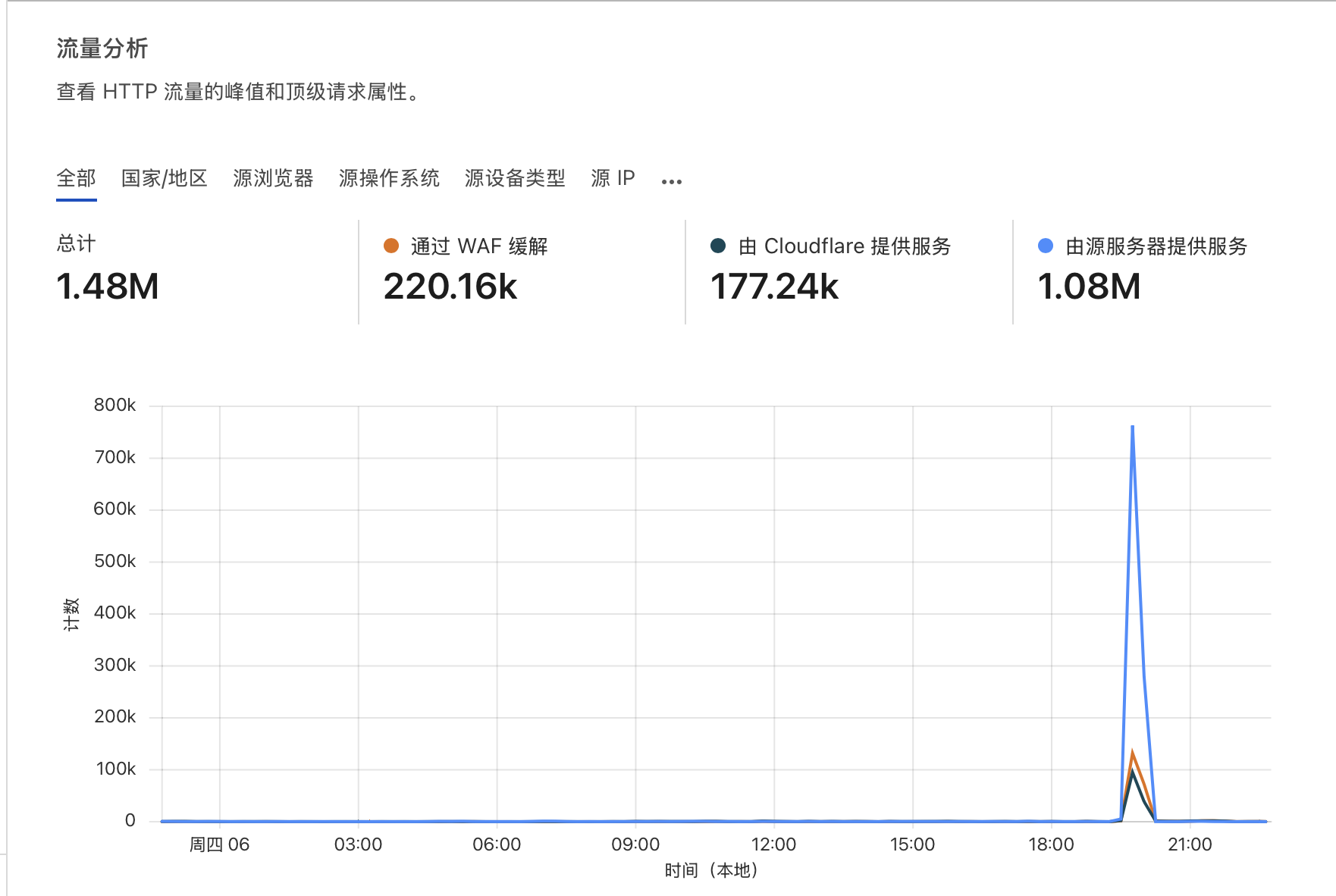Switch to 源操作系统 tab
This screenshot has height=896, width=1336.
pos(389,178)
